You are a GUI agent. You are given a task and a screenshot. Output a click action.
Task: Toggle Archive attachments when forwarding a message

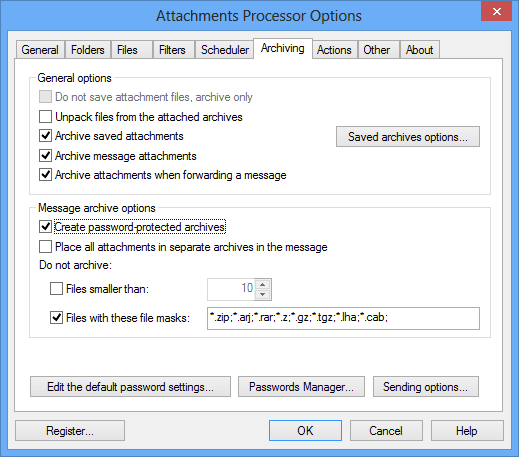[45, 175]
